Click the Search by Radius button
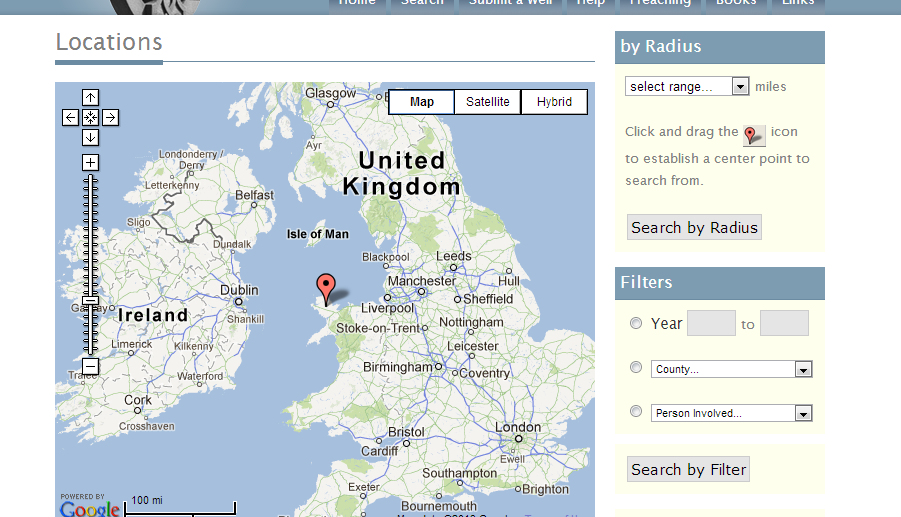 tap(694, 227)
